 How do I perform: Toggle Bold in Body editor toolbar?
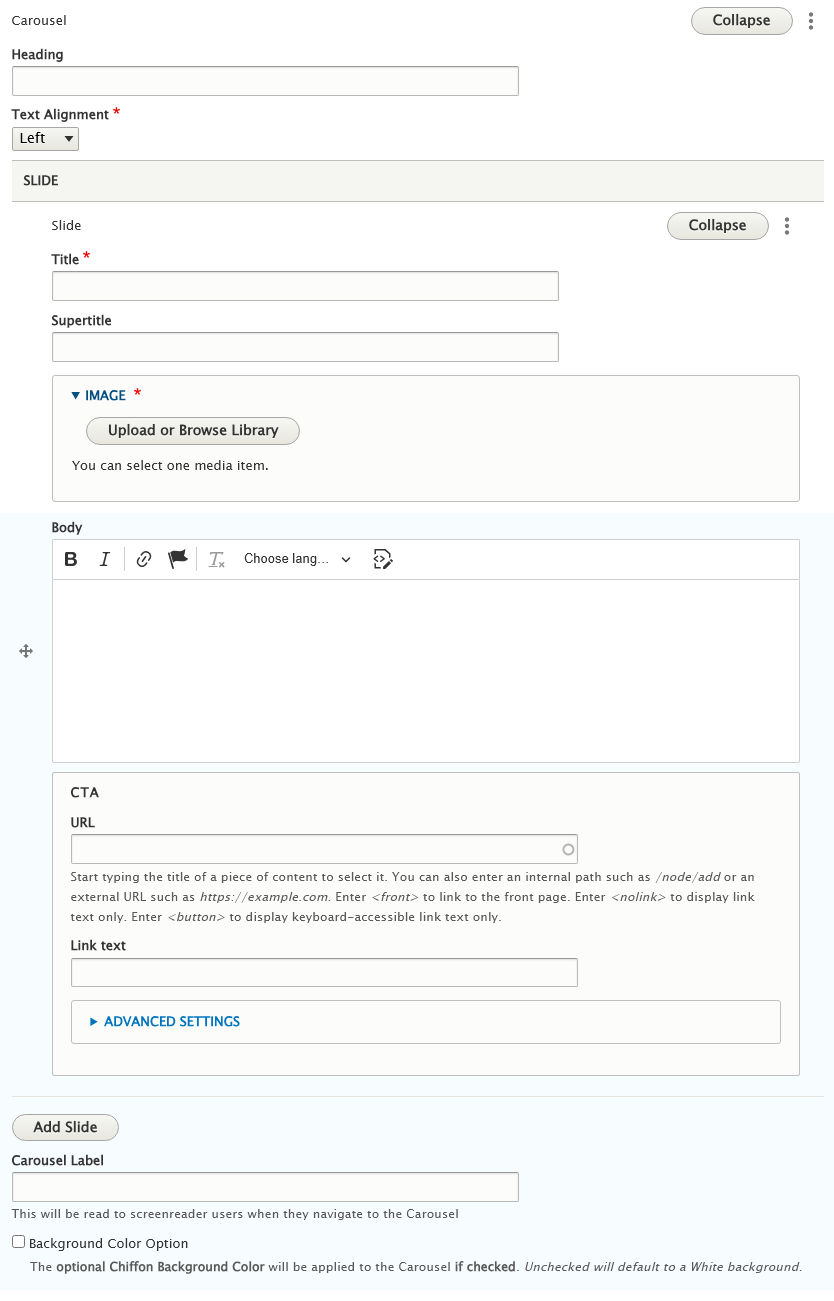point(71,559)
